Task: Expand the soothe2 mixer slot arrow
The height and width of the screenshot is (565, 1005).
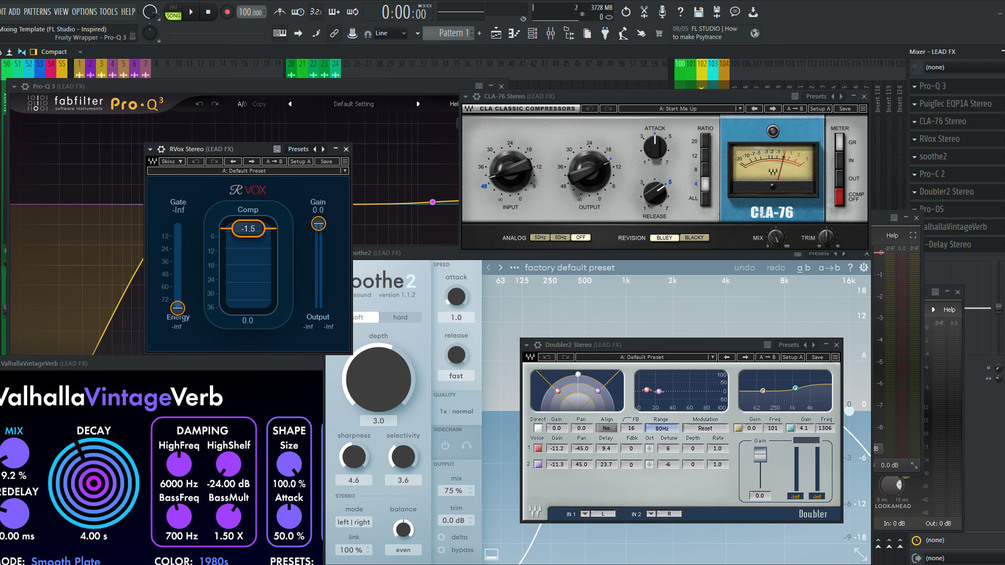Action: click(915, 156)
